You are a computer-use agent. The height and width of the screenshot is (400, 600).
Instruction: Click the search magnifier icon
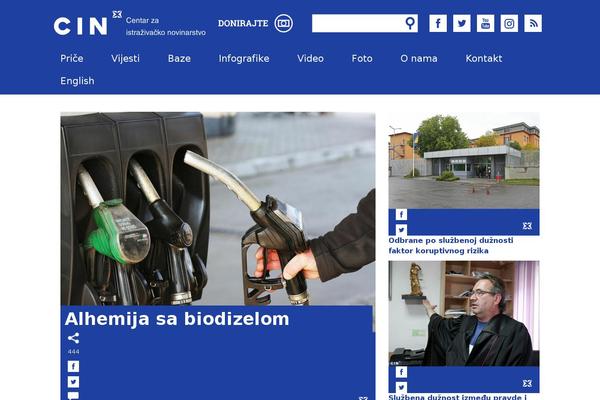pyautogui.click(x=410, y=23)
